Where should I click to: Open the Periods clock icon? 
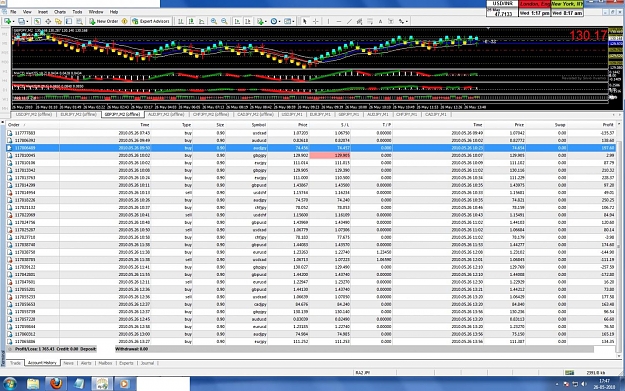pos(274,21)
